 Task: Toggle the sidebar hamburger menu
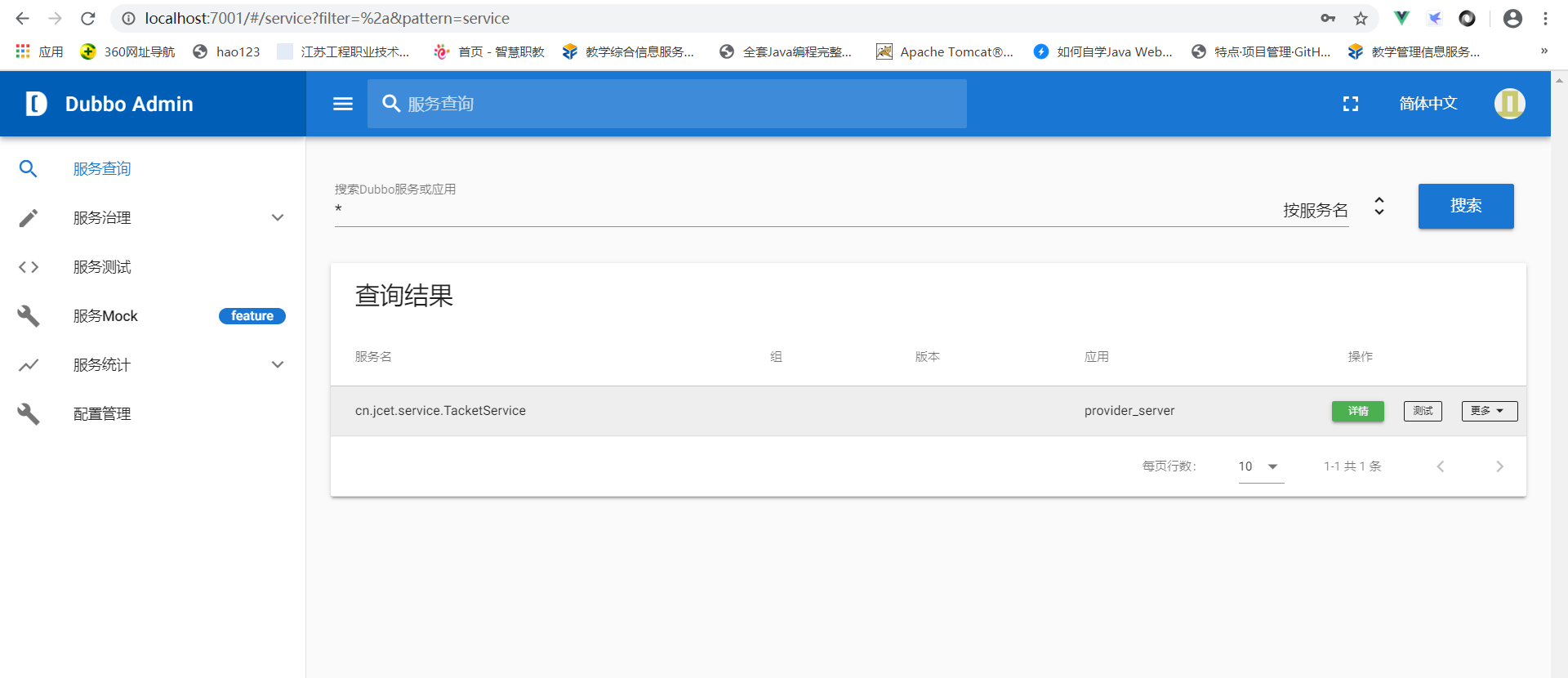click(343, 104)
